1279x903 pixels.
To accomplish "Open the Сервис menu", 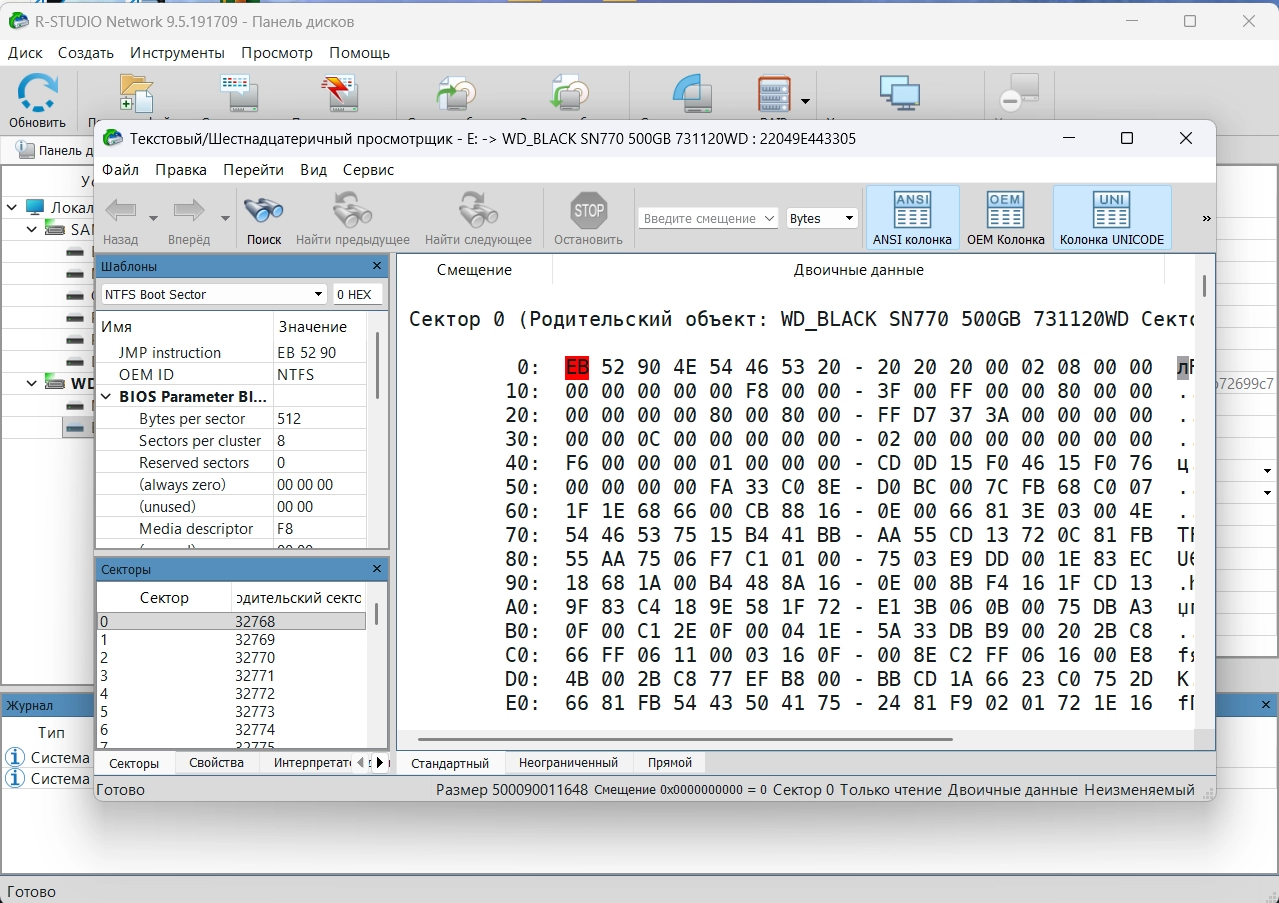I will pyautogui.click(x=368, y=170).
